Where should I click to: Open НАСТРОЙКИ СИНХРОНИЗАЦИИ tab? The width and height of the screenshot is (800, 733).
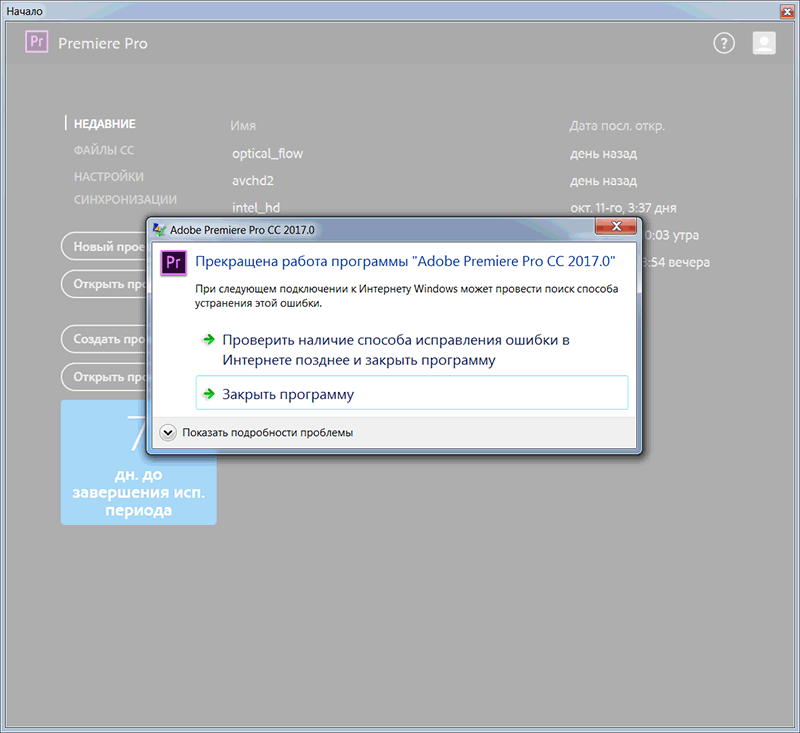pyautogui.click(x=125, y=188)
